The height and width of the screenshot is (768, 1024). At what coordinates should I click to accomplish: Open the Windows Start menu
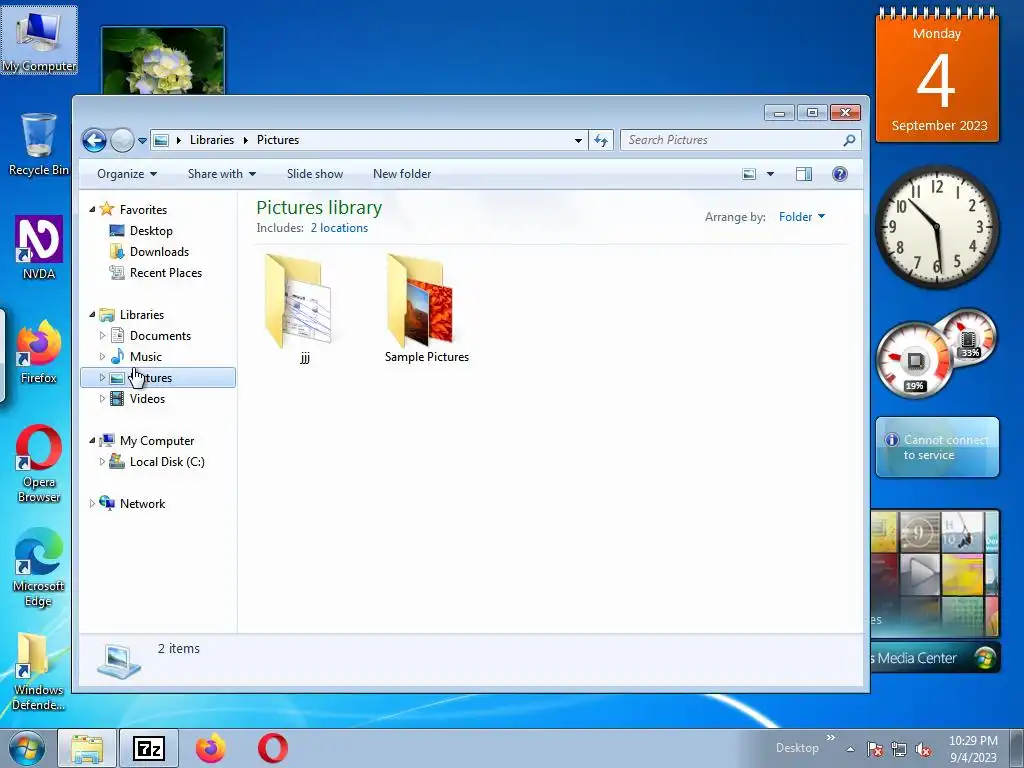coord(27,748)
